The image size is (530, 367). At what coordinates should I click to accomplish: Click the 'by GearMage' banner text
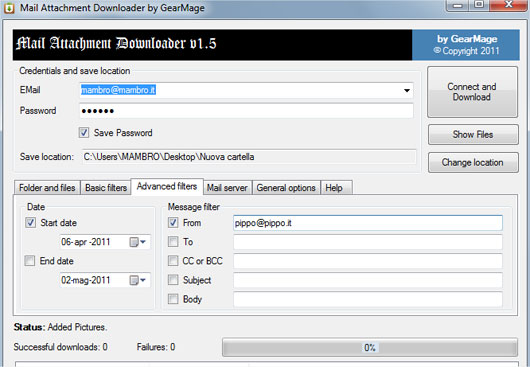467,39
